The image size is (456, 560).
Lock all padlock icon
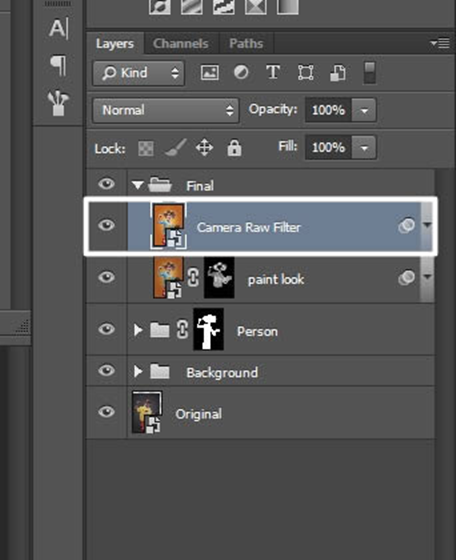pos(234,148)
